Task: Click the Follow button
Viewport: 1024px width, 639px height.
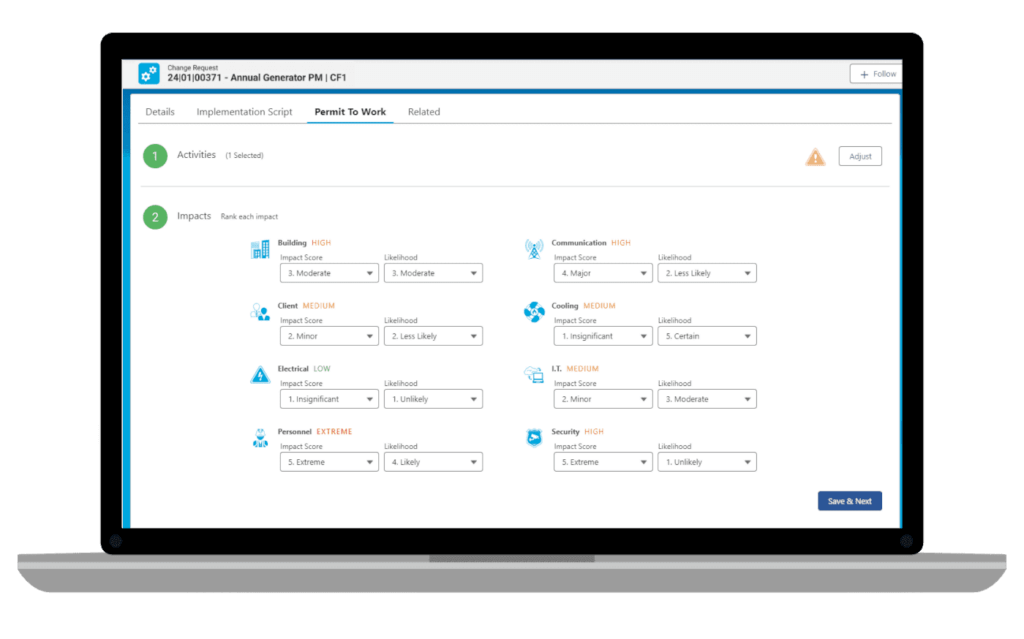Action: point(875,73)
